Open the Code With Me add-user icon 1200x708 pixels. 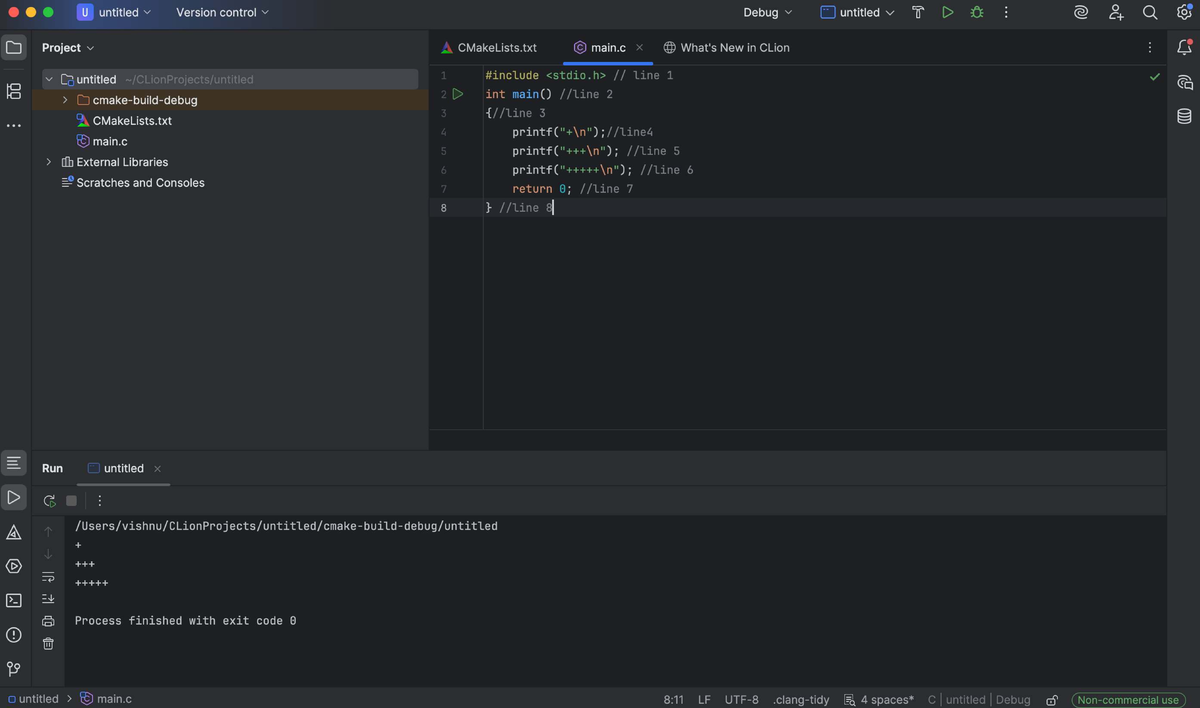[x=1116, y=13]
